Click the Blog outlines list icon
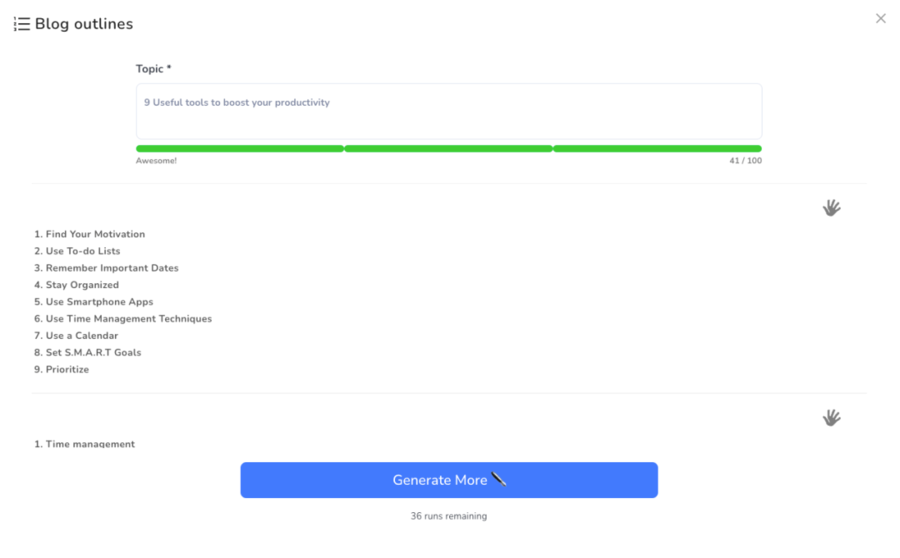Image resolution: width=900 pixels, height=558 pixels. click(x=21, y=24)
